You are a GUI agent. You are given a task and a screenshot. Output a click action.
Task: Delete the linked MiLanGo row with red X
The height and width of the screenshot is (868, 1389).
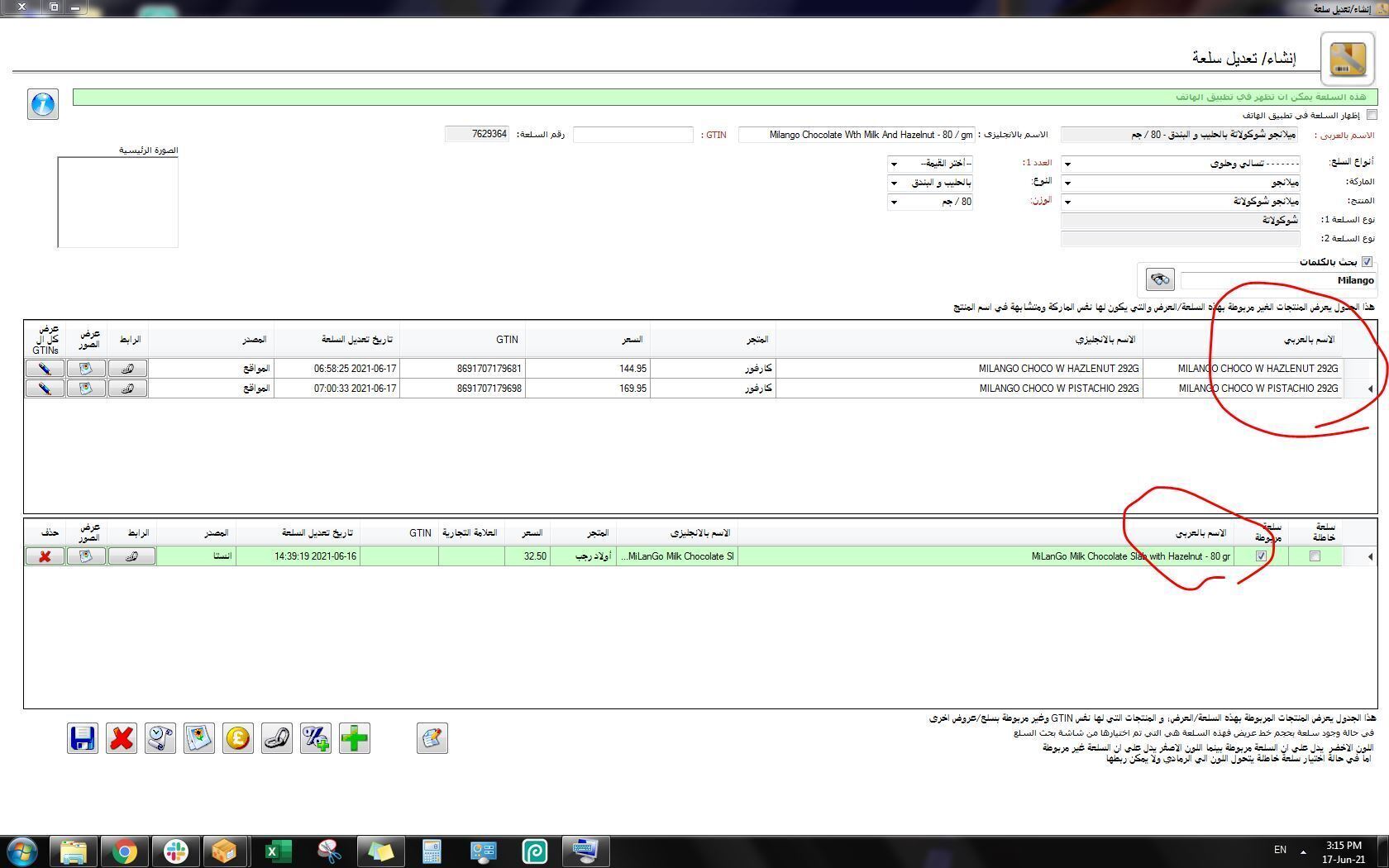[45, 556]
